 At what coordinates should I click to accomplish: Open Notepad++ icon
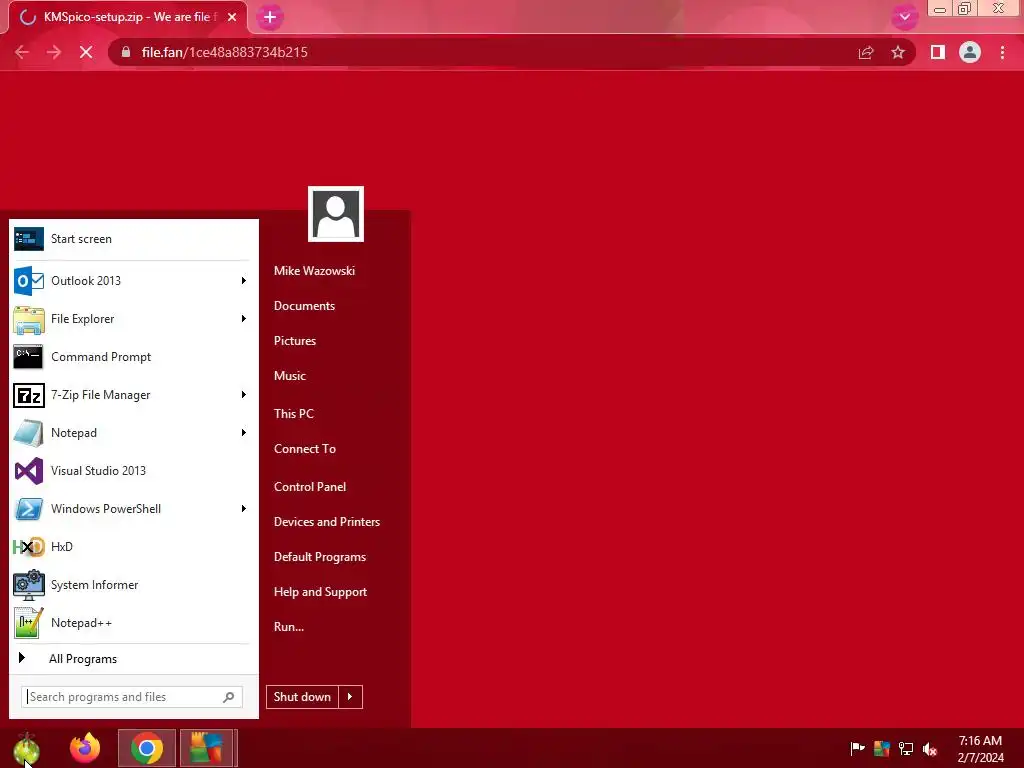click(x=29, y=623)
